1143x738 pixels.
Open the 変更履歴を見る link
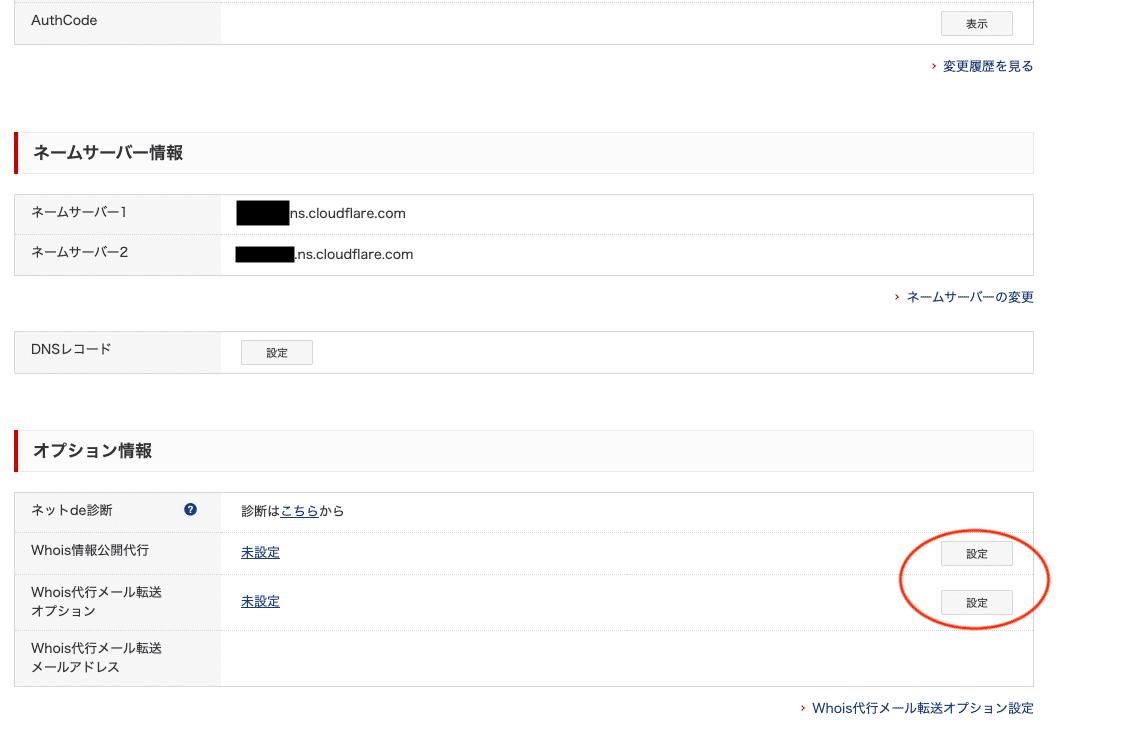988,66
